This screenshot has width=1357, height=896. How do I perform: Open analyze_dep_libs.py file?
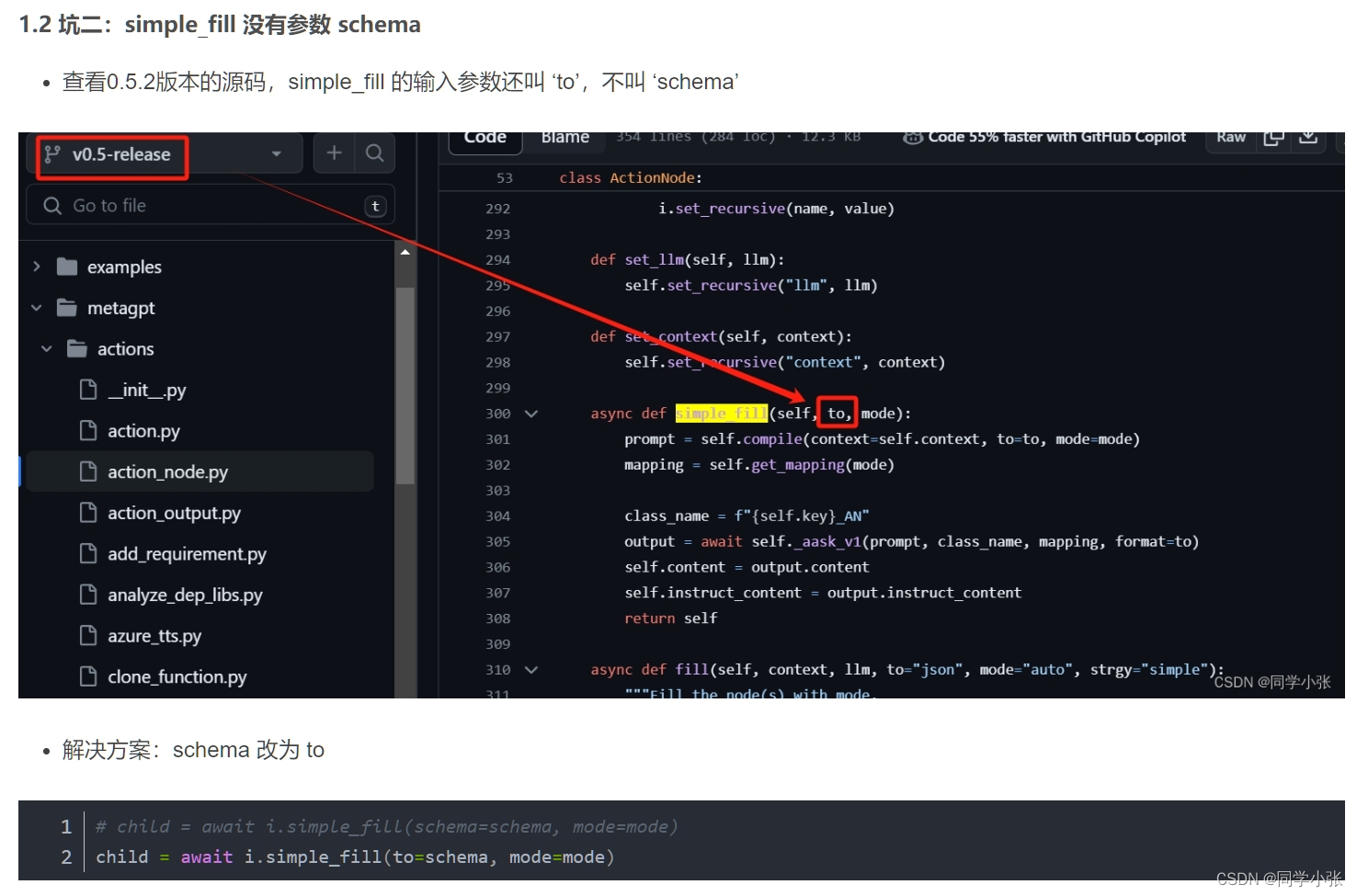(185, 595)
